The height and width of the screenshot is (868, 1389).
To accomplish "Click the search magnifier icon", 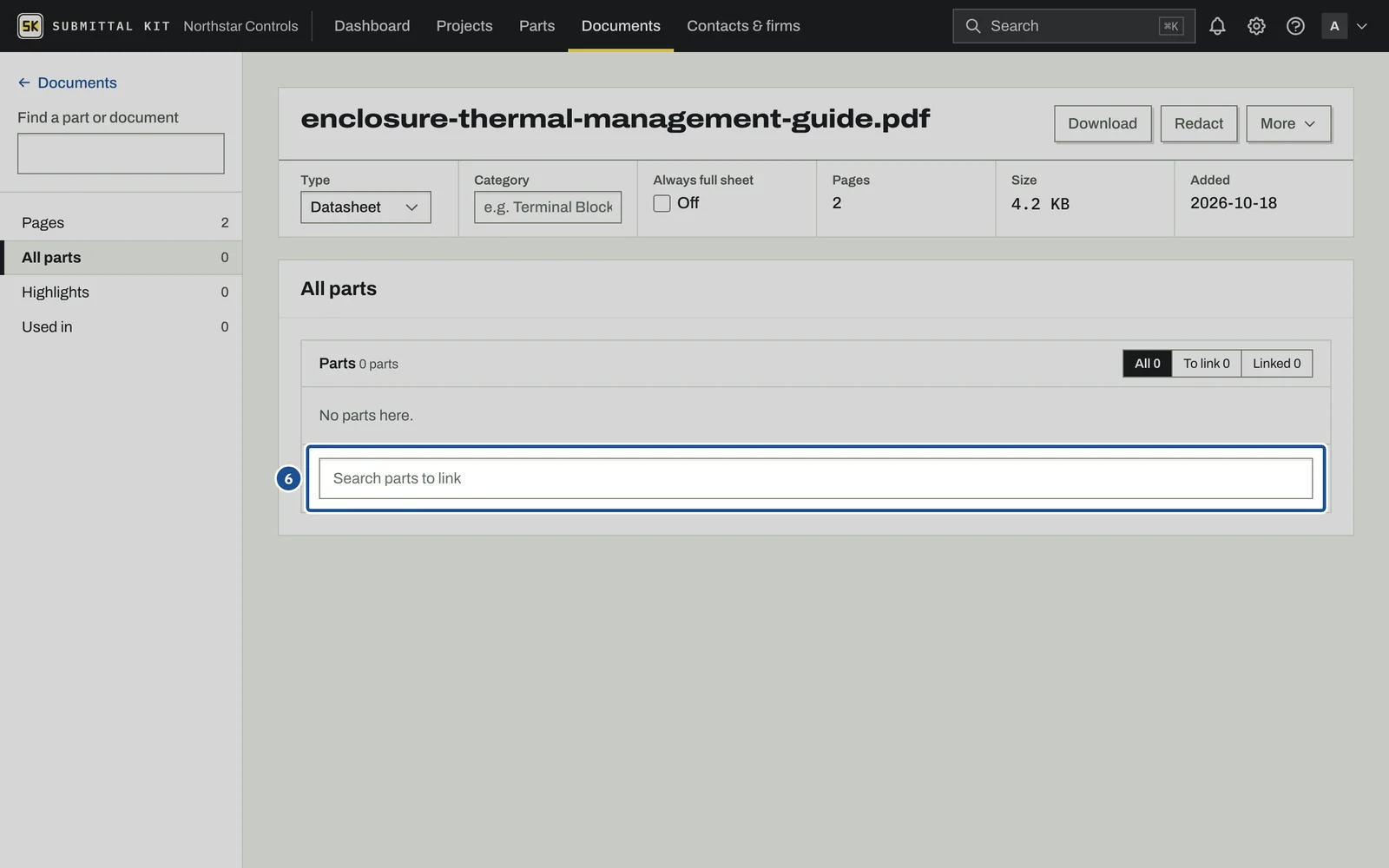I will (x=973, y=26).
